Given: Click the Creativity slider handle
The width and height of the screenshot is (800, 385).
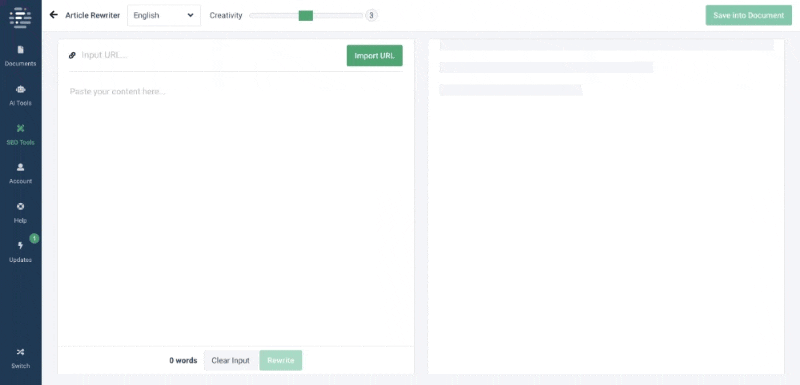Looking at the screenshot, I should click(306, 15).
